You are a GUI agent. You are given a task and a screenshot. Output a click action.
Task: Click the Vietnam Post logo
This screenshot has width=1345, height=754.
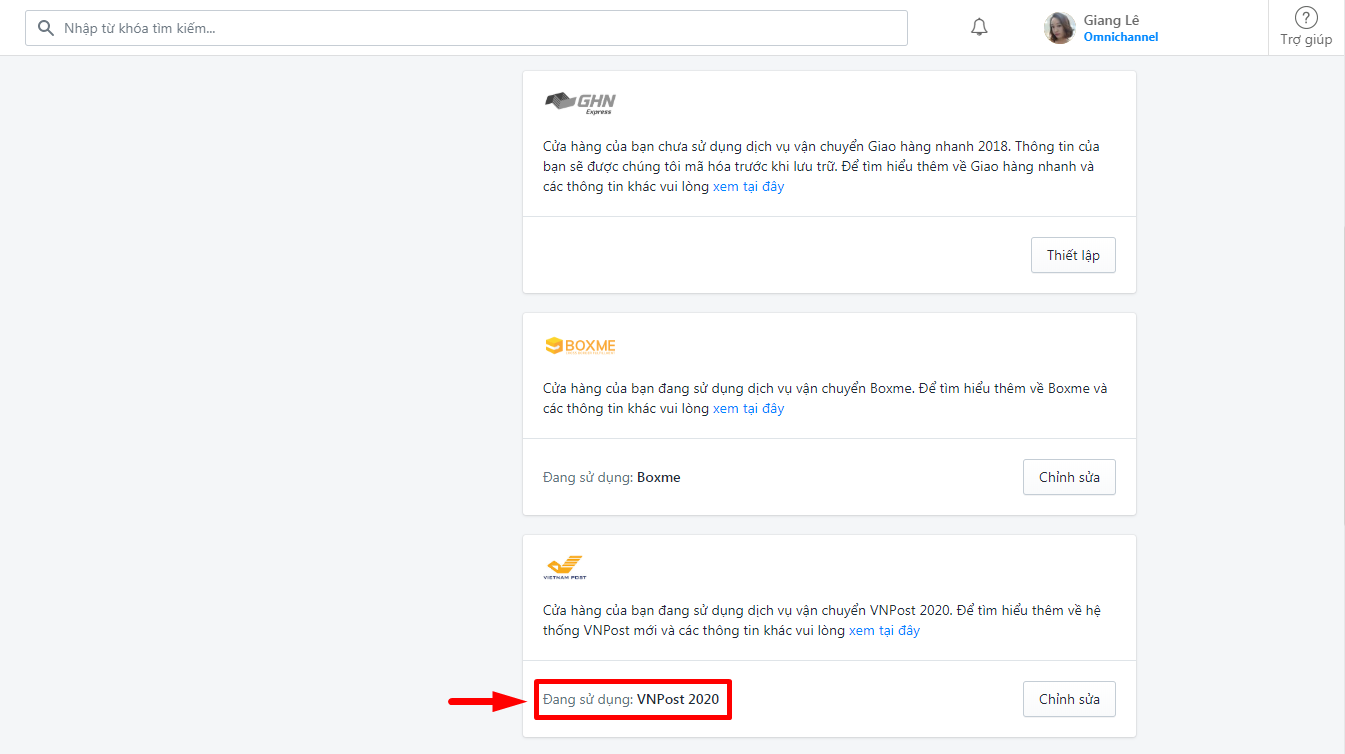(x=565, y=567)
